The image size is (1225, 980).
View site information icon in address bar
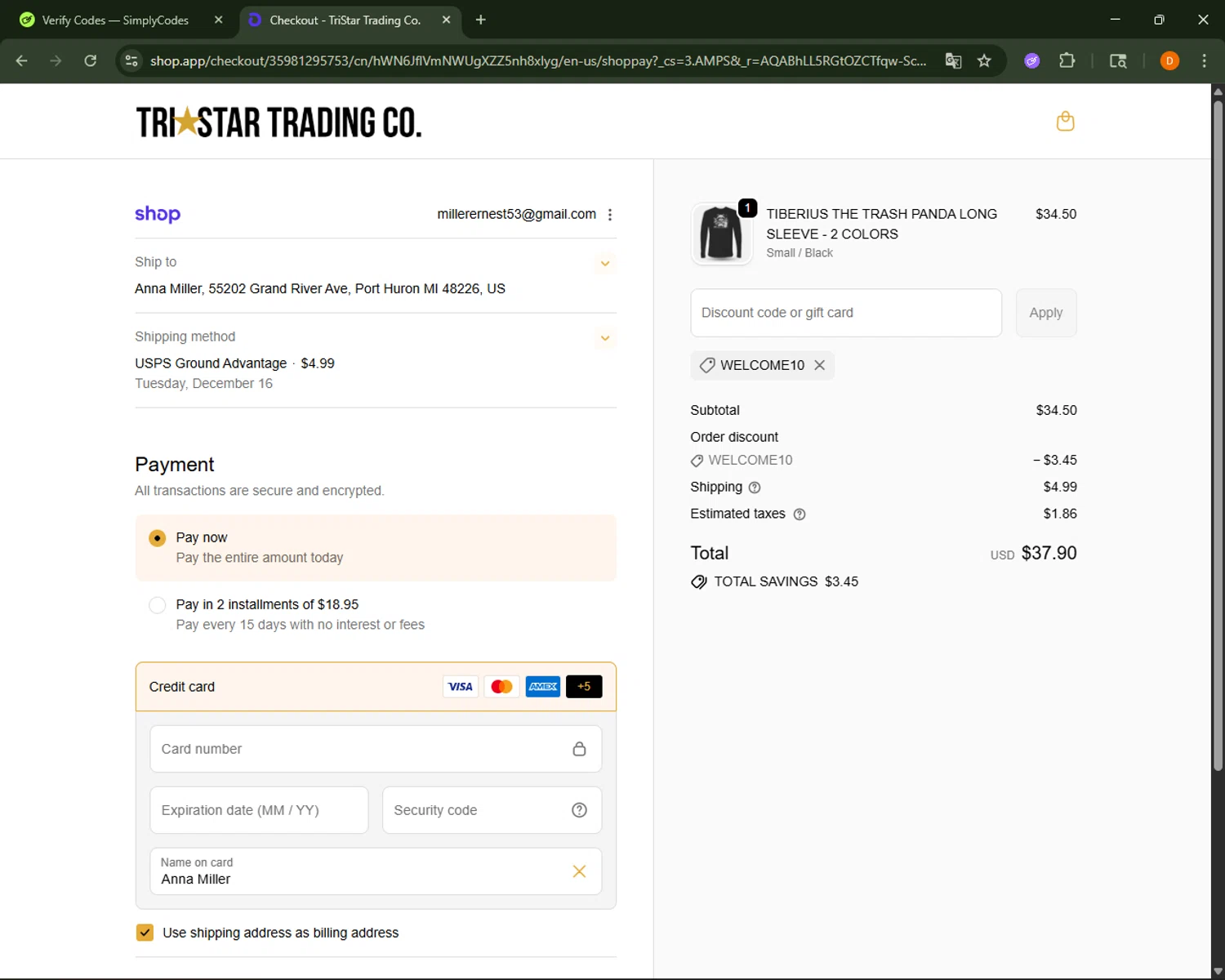coord(131,60)
